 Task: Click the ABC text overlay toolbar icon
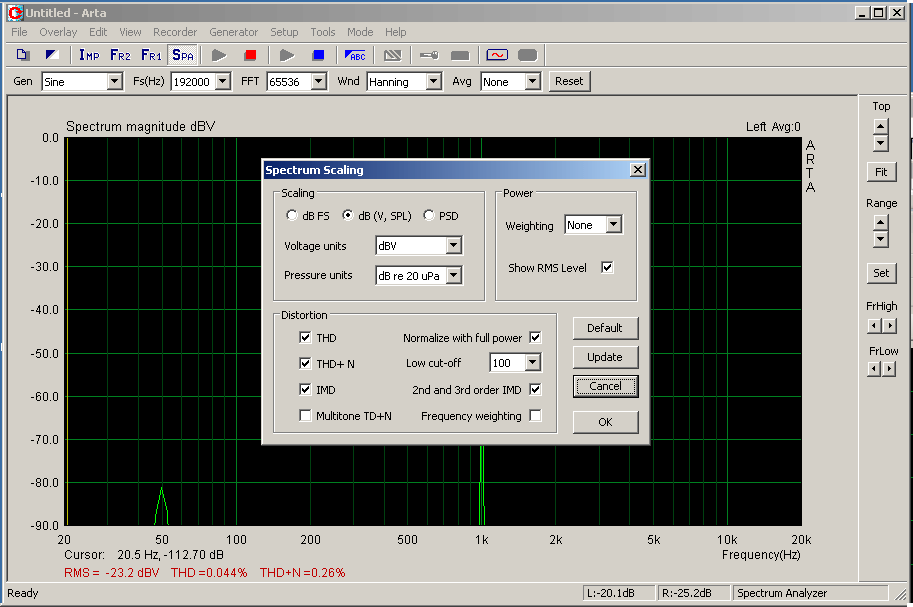coord(355,55)
